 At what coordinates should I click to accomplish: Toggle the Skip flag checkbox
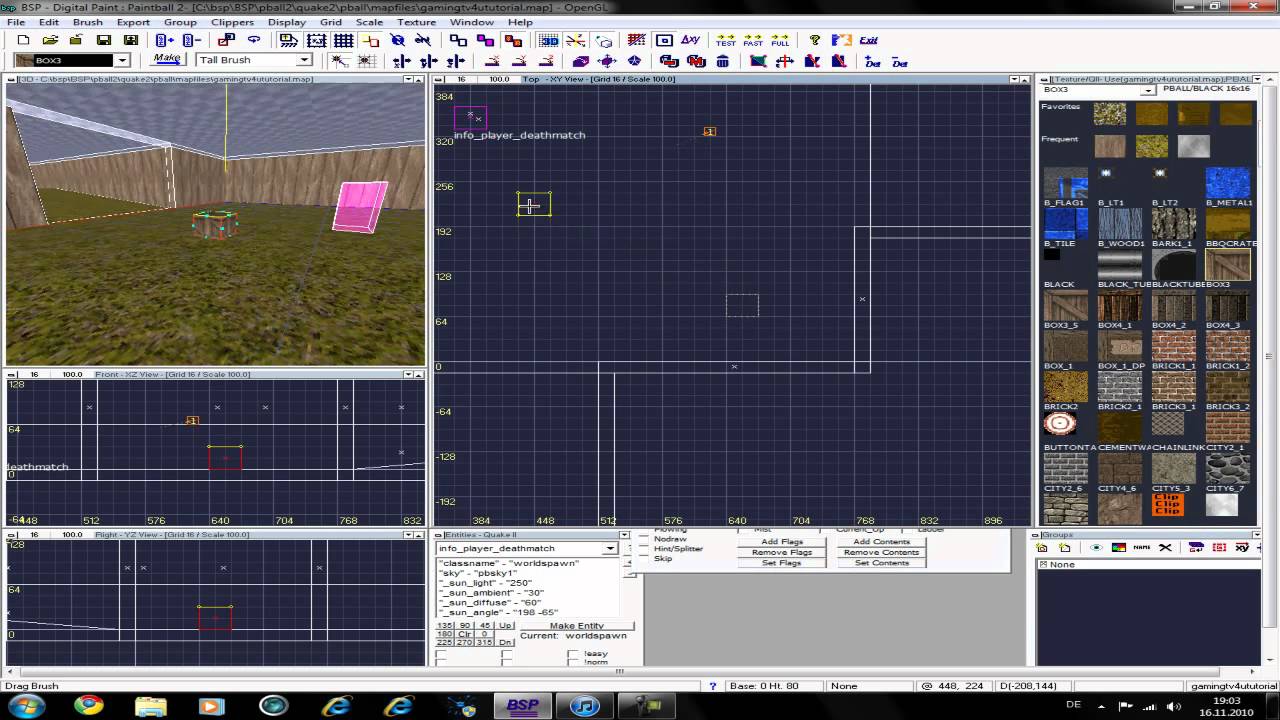point(643,559)
